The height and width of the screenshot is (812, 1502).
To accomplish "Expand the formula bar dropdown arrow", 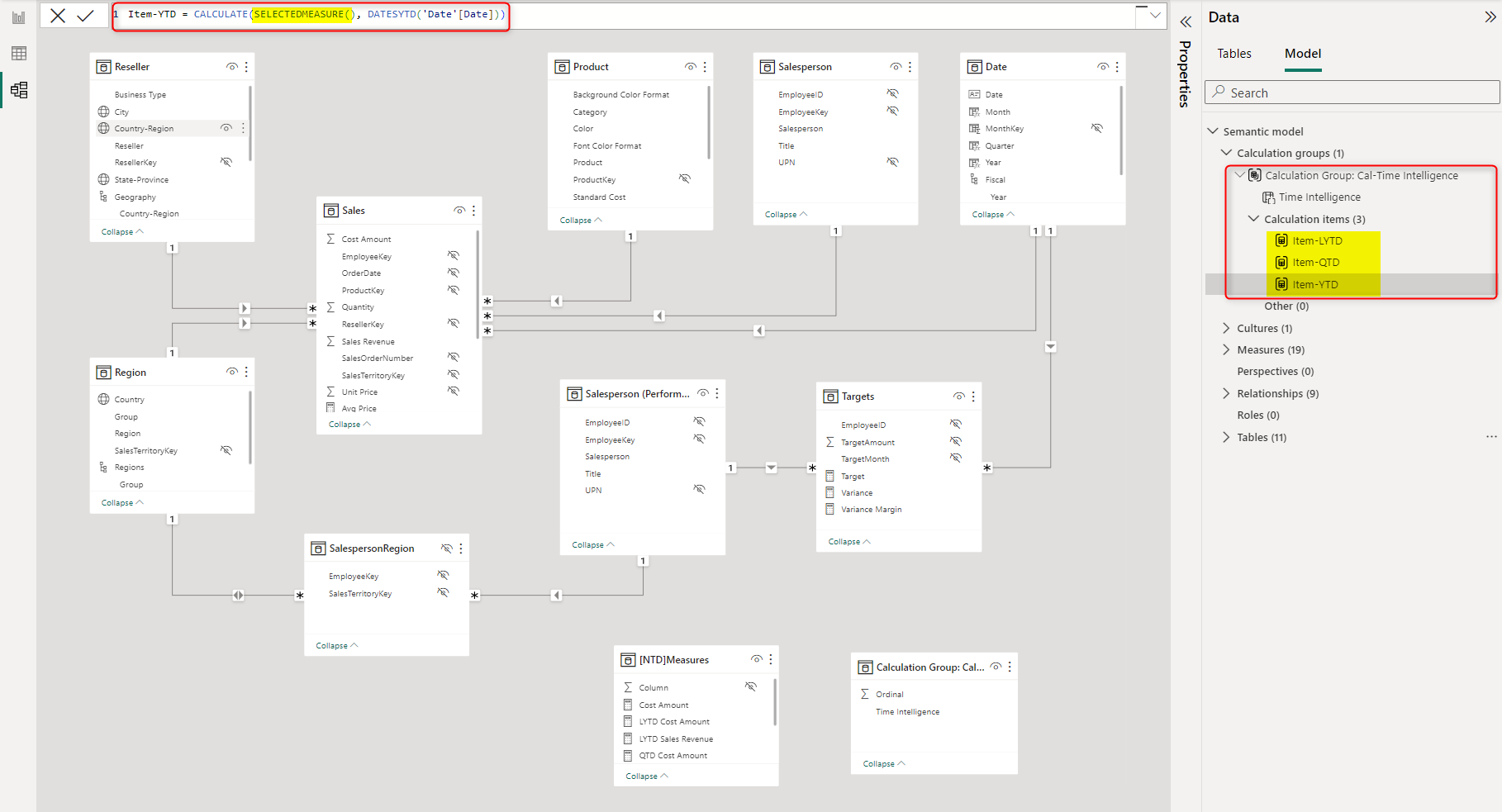I will (x=1155, y=15).
